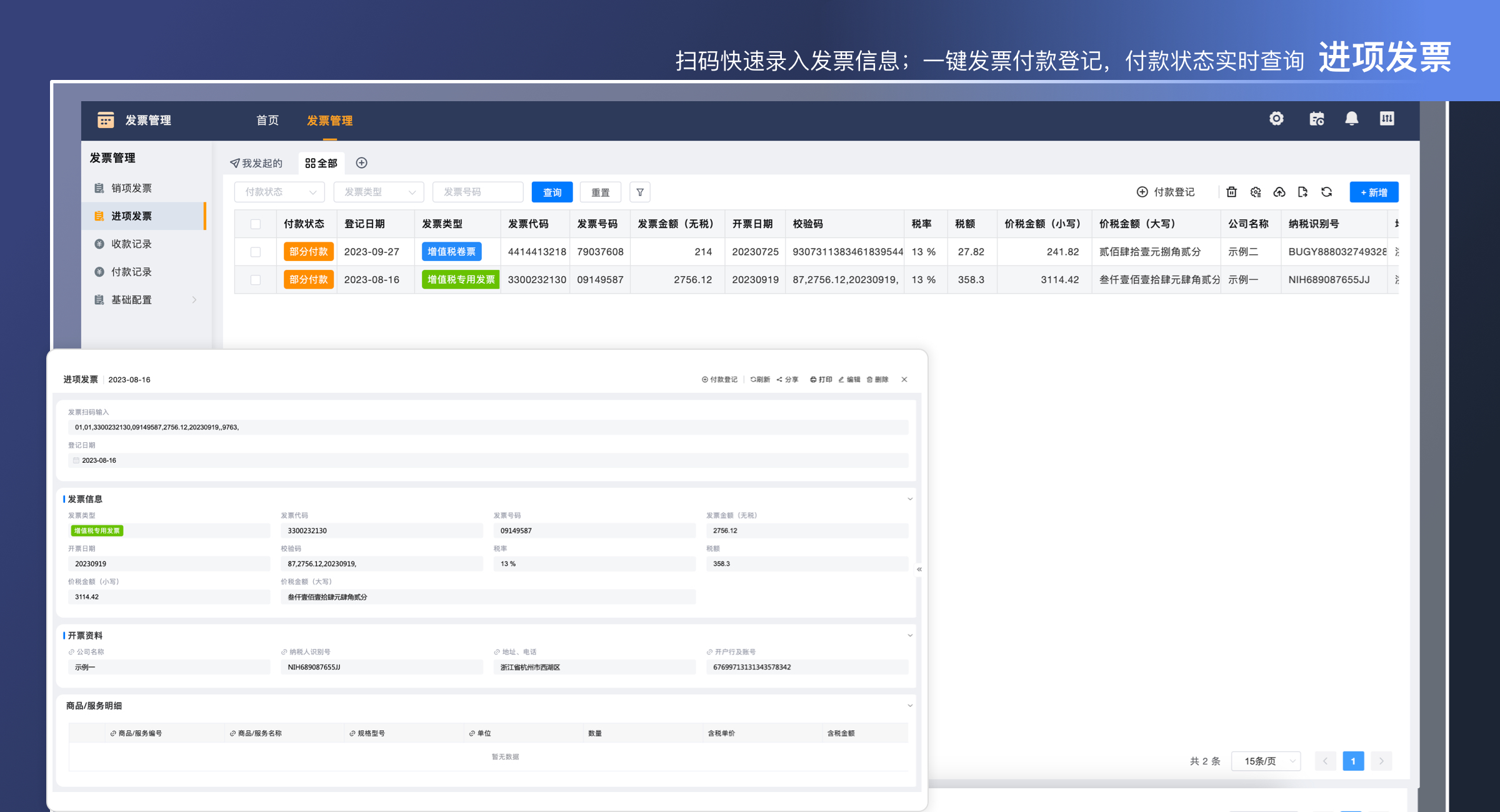
Task: Check the select-all checkbox in table header
Action: coord(255,224)
